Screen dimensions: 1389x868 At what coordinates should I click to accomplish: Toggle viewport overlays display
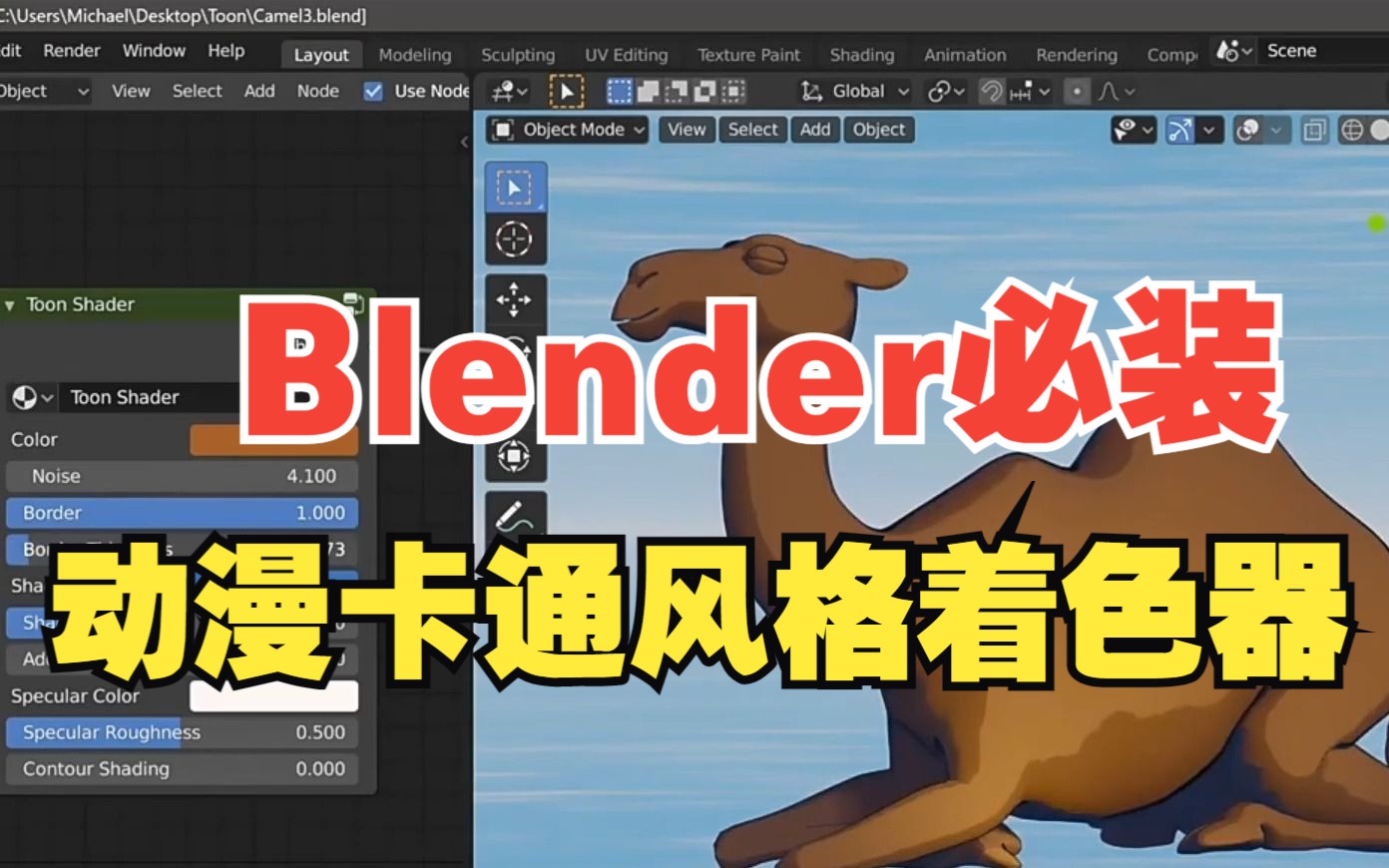click(x=1247, y=130)
